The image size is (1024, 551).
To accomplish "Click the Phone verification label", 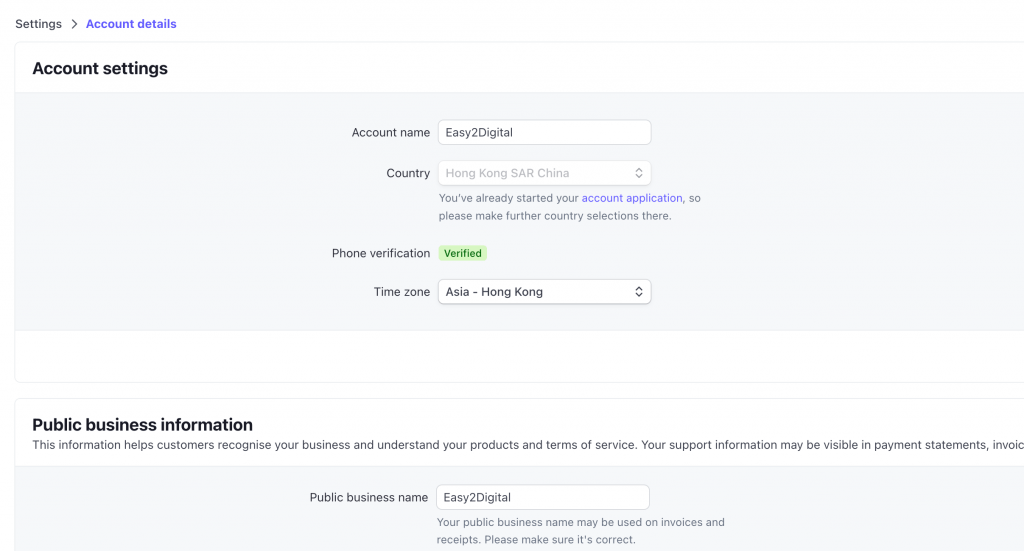I will click(381, 253).
